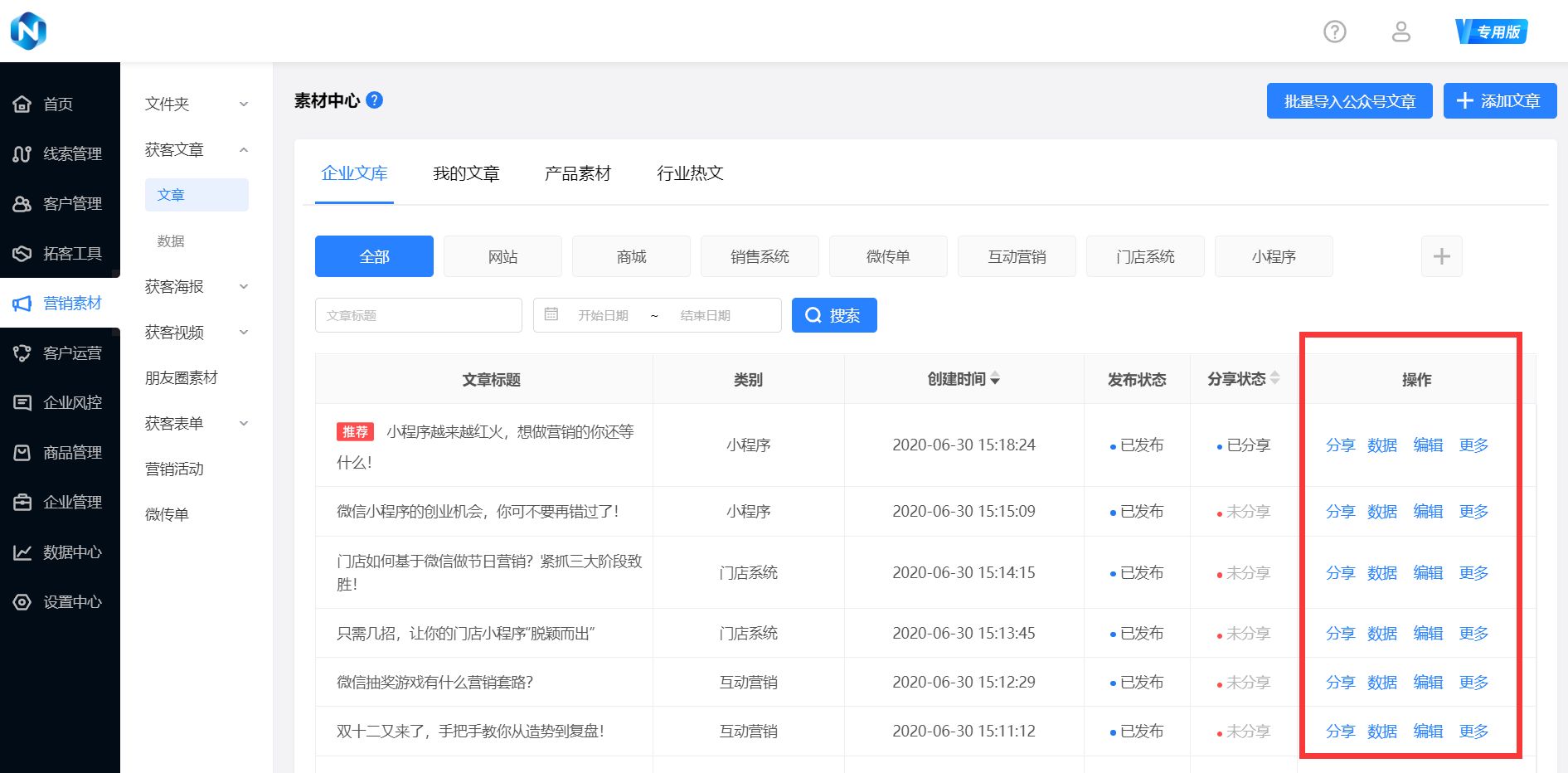
Task: Collapse the 获客文章 menu
Action: (x=197, y=149)
